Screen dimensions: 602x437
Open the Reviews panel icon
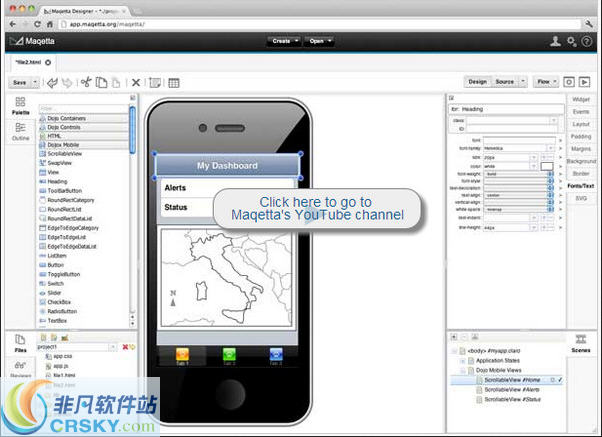pyautogui.click(x=20, y=368)
